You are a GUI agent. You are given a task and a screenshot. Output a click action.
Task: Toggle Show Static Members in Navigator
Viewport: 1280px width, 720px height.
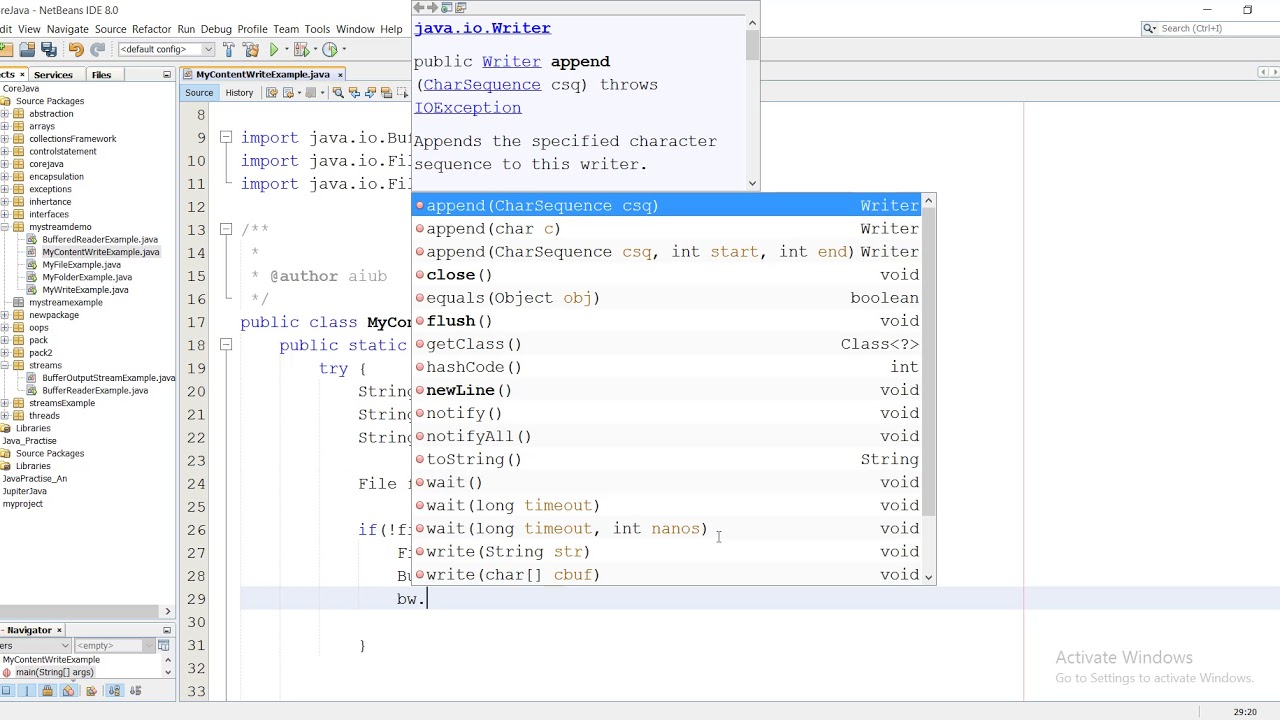click(x=27, y=691)
